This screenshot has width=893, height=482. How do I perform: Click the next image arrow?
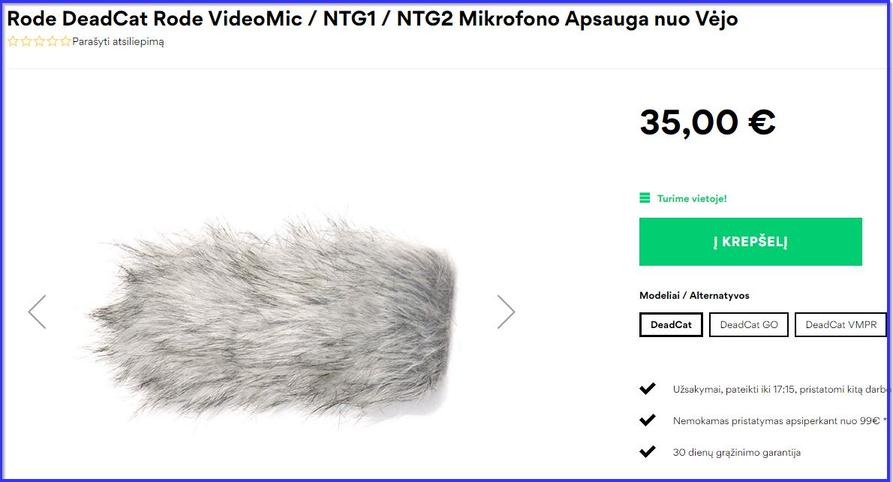click(x=506, y=312)
